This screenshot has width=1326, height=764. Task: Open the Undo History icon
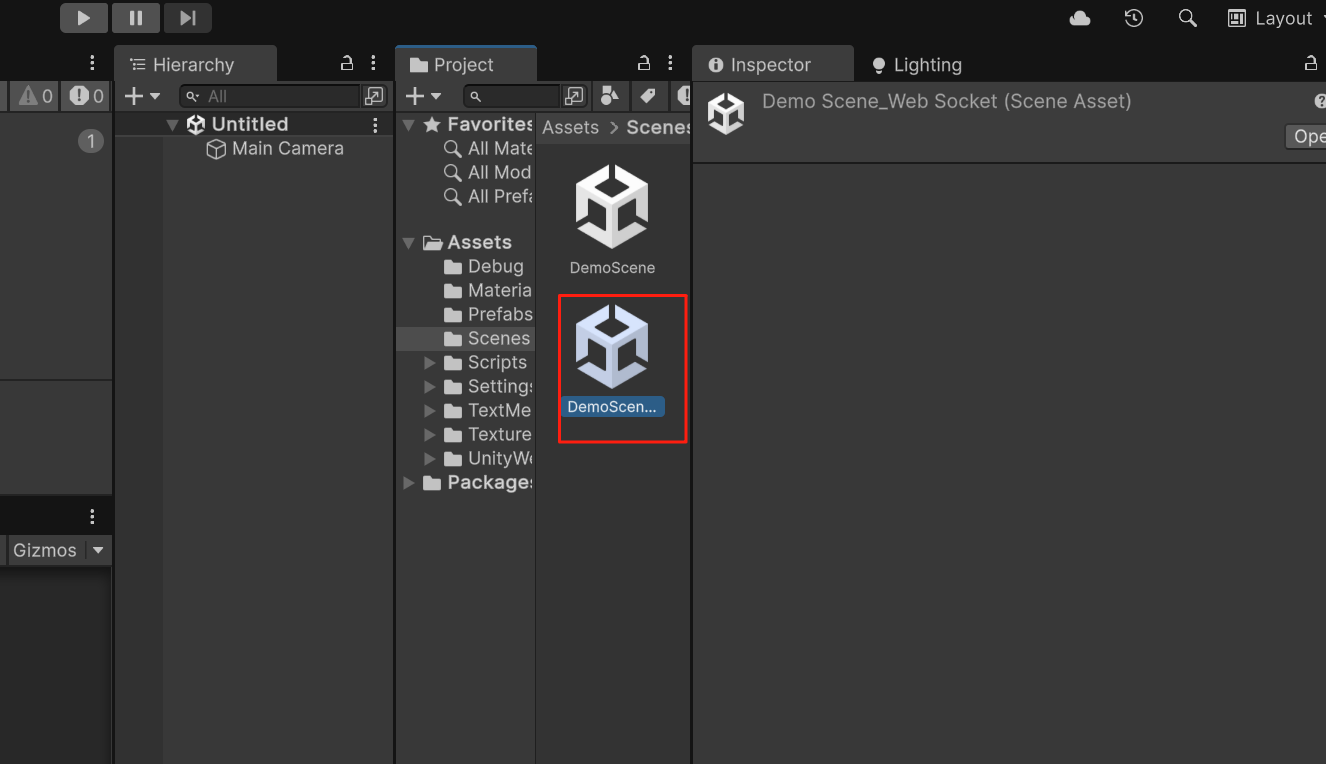click(1133, 18)
